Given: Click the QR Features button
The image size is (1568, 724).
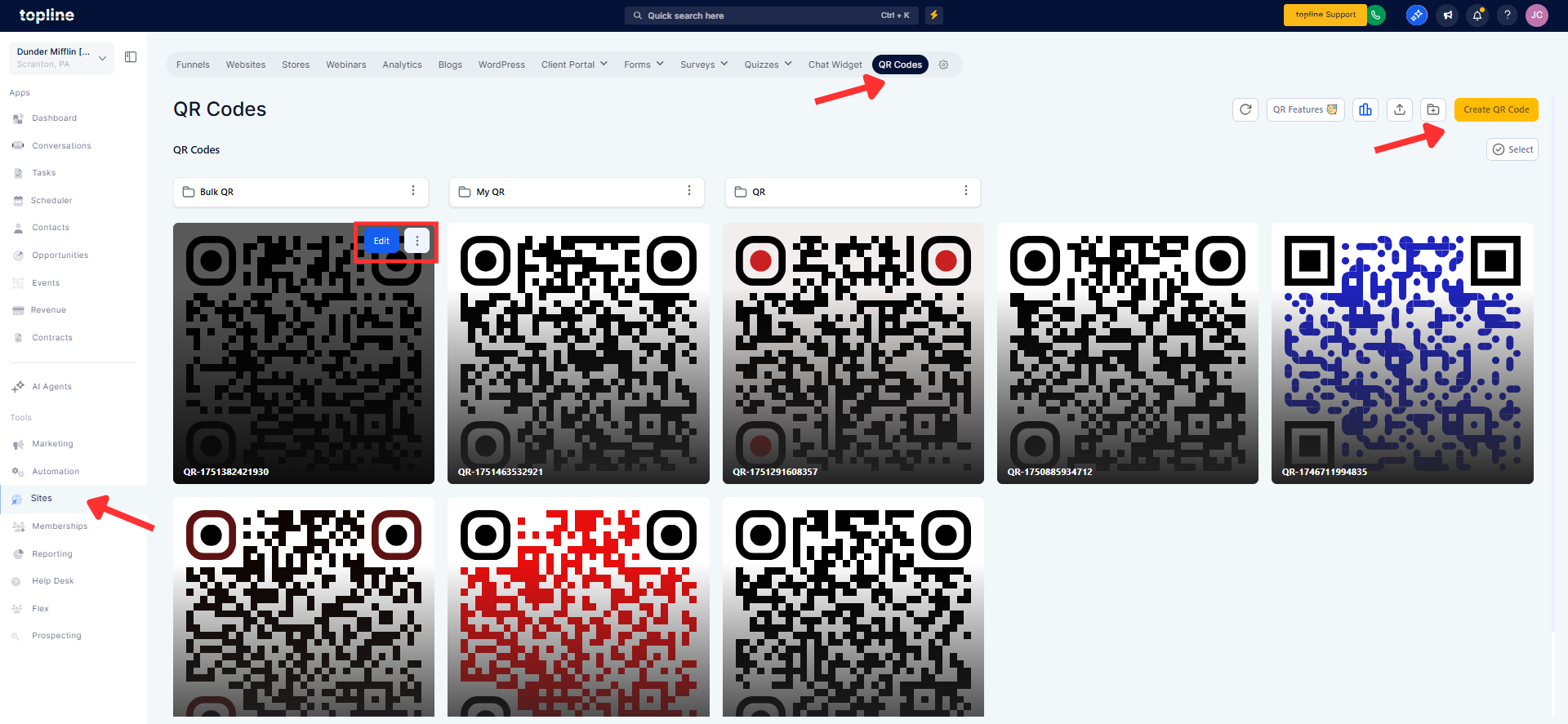Looking at the screenshot, I should point(1305,109).
